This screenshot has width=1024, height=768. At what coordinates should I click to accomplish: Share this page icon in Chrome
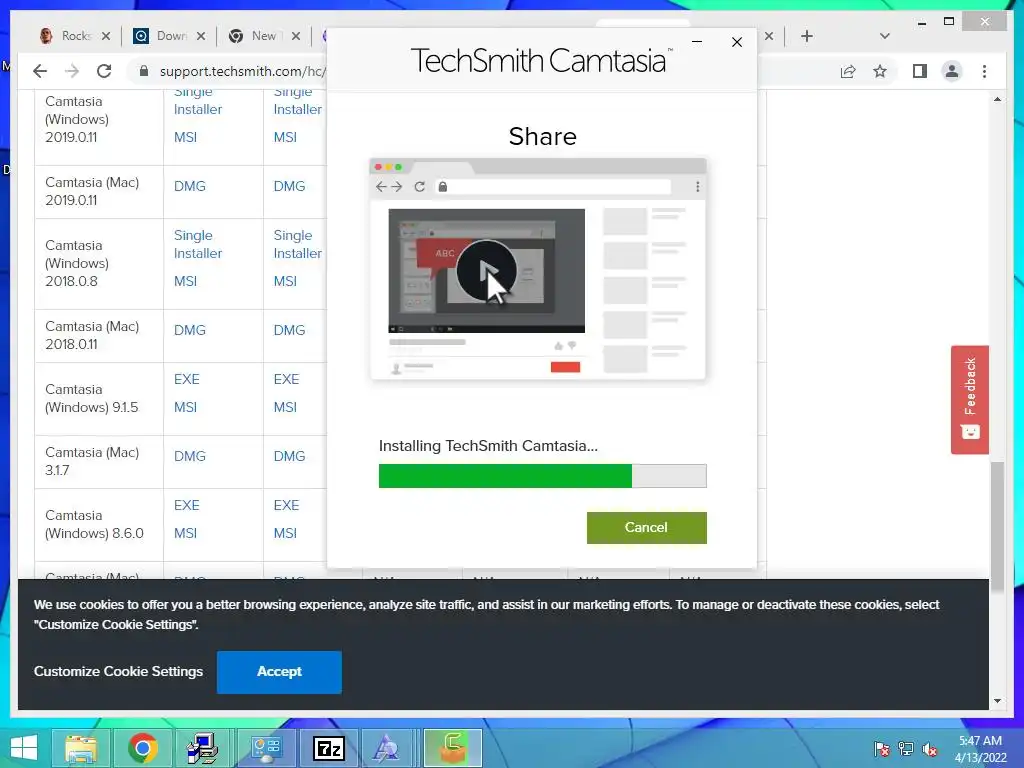[848, 71]
